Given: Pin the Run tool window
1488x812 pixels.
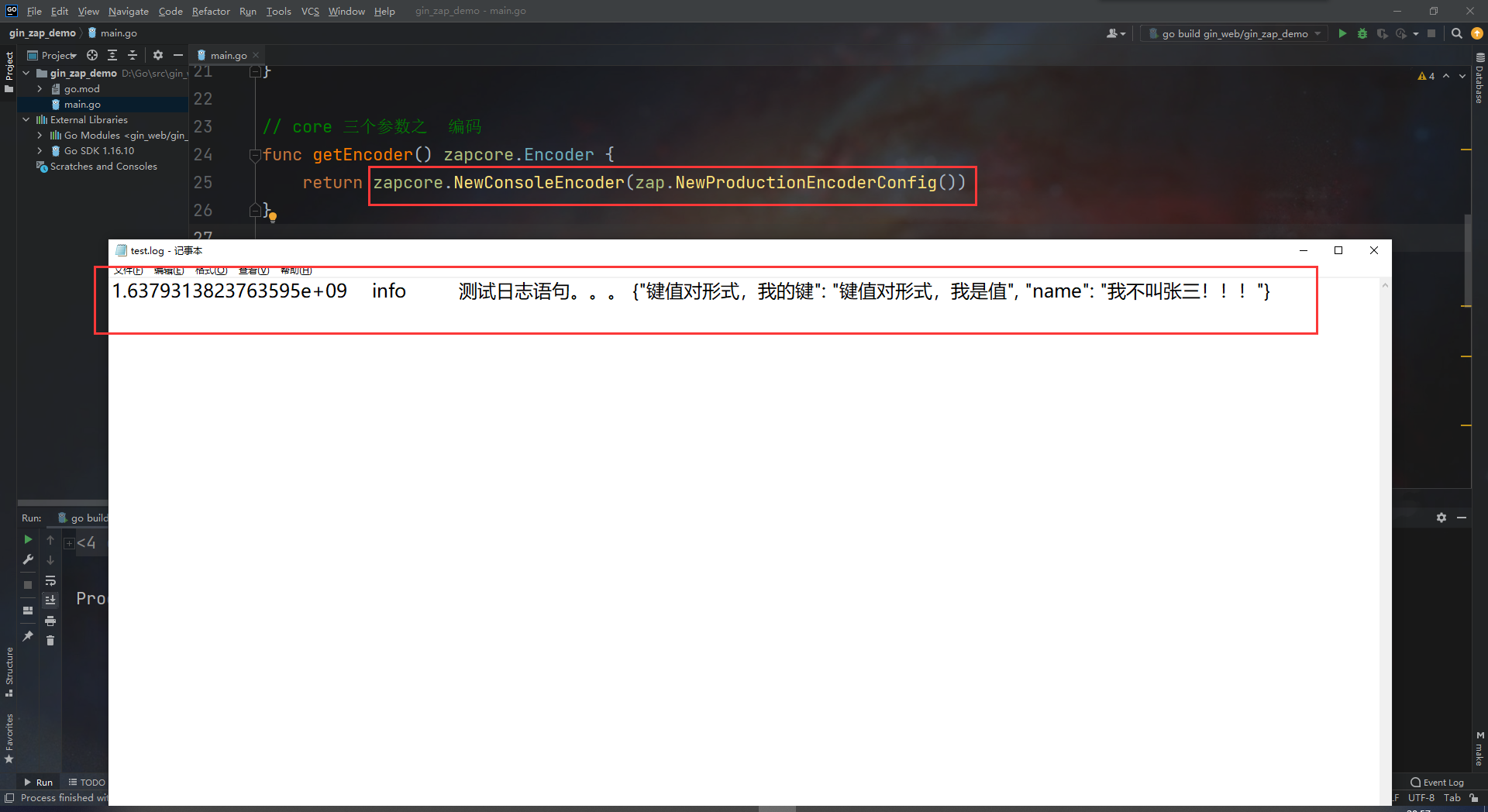Looking at the screenshot, I should pyautogui.click(x=28, y=636).
